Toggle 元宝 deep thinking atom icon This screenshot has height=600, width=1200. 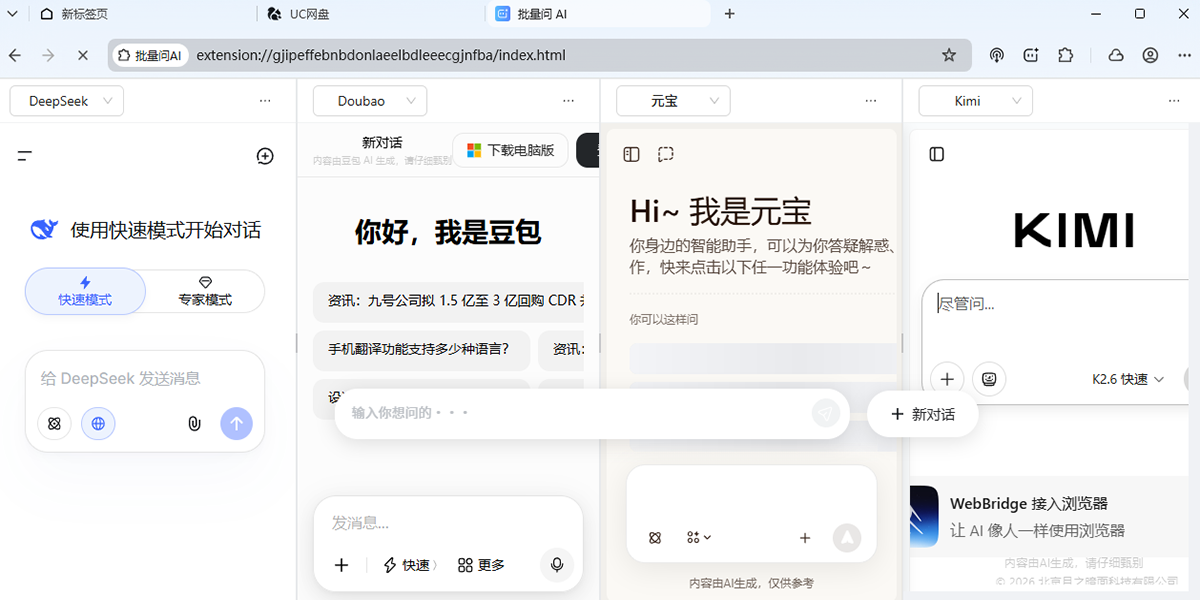655,538
